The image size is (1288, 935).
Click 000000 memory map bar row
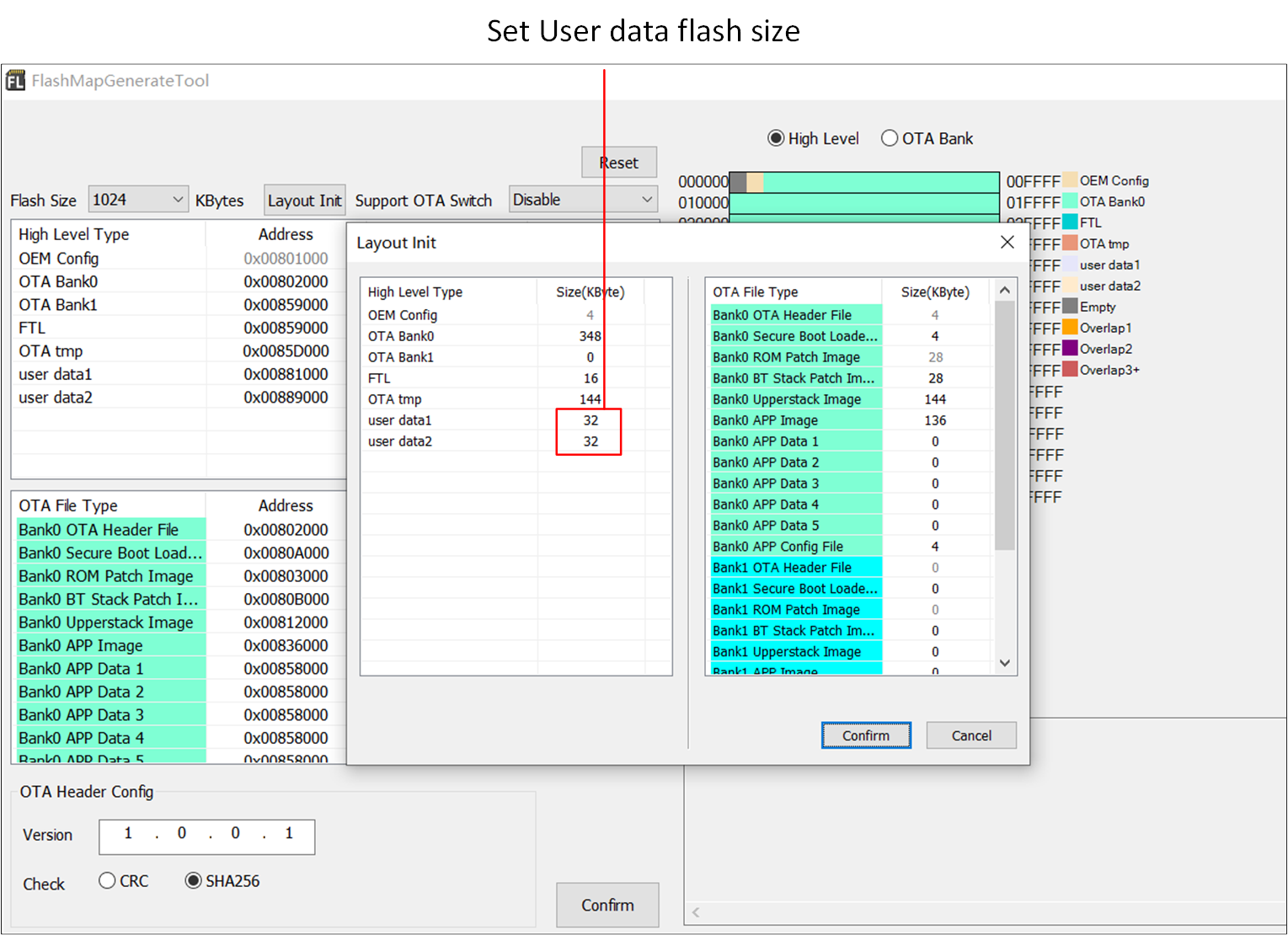864,182
